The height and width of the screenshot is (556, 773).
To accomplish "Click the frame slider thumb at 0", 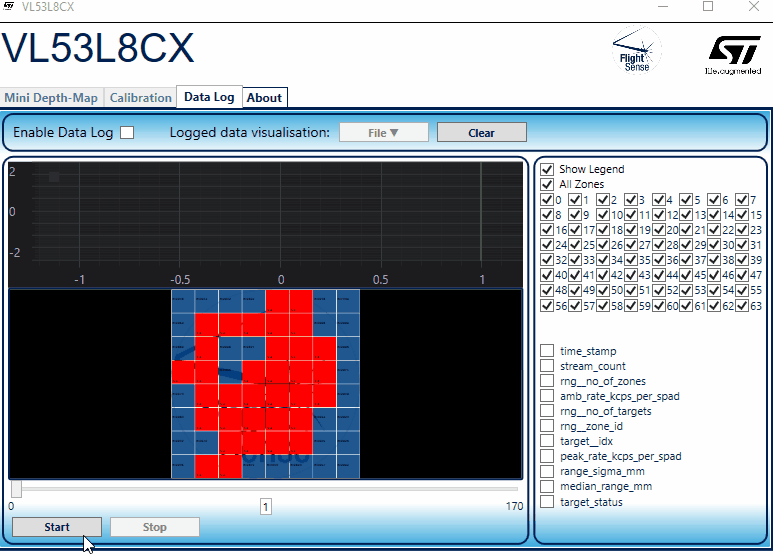I will coord(16,489).
